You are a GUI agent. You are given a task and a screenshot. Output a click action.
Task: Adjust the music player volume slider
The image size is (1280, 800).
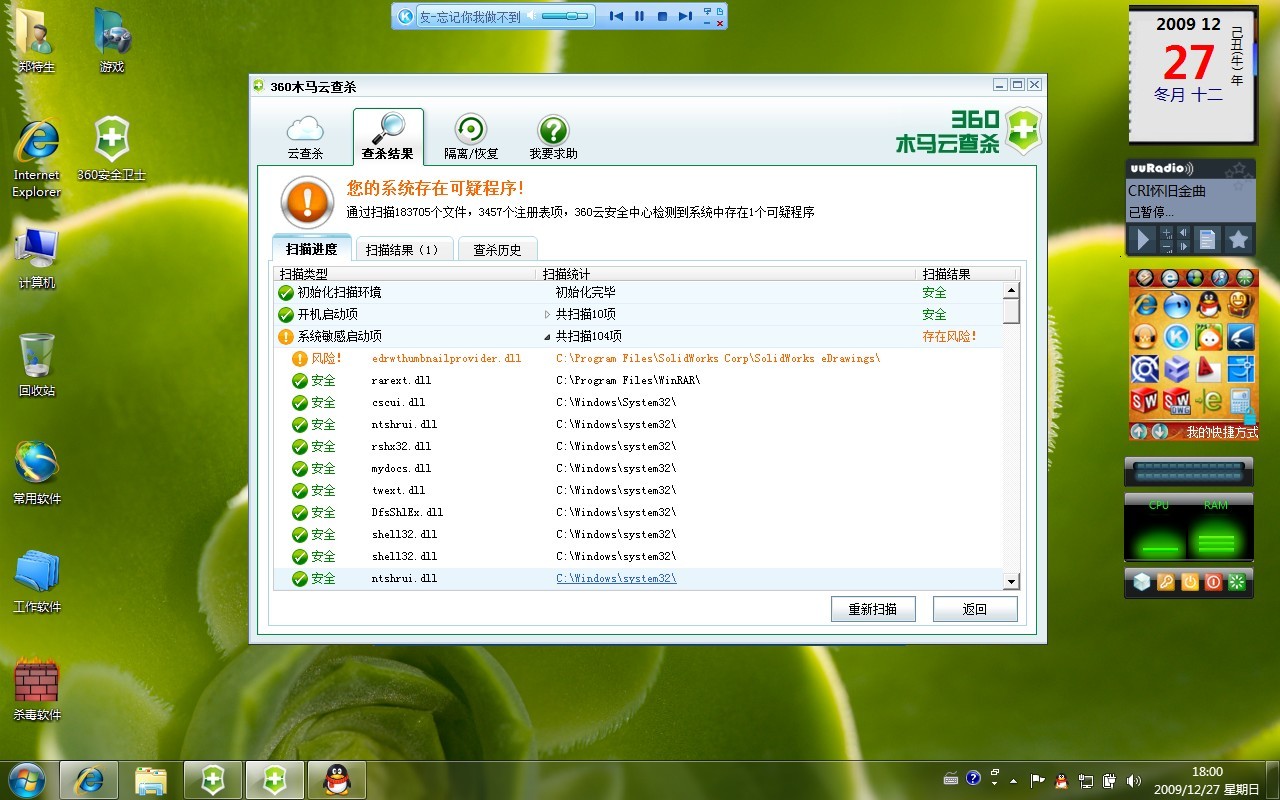(x=565, y=16)
